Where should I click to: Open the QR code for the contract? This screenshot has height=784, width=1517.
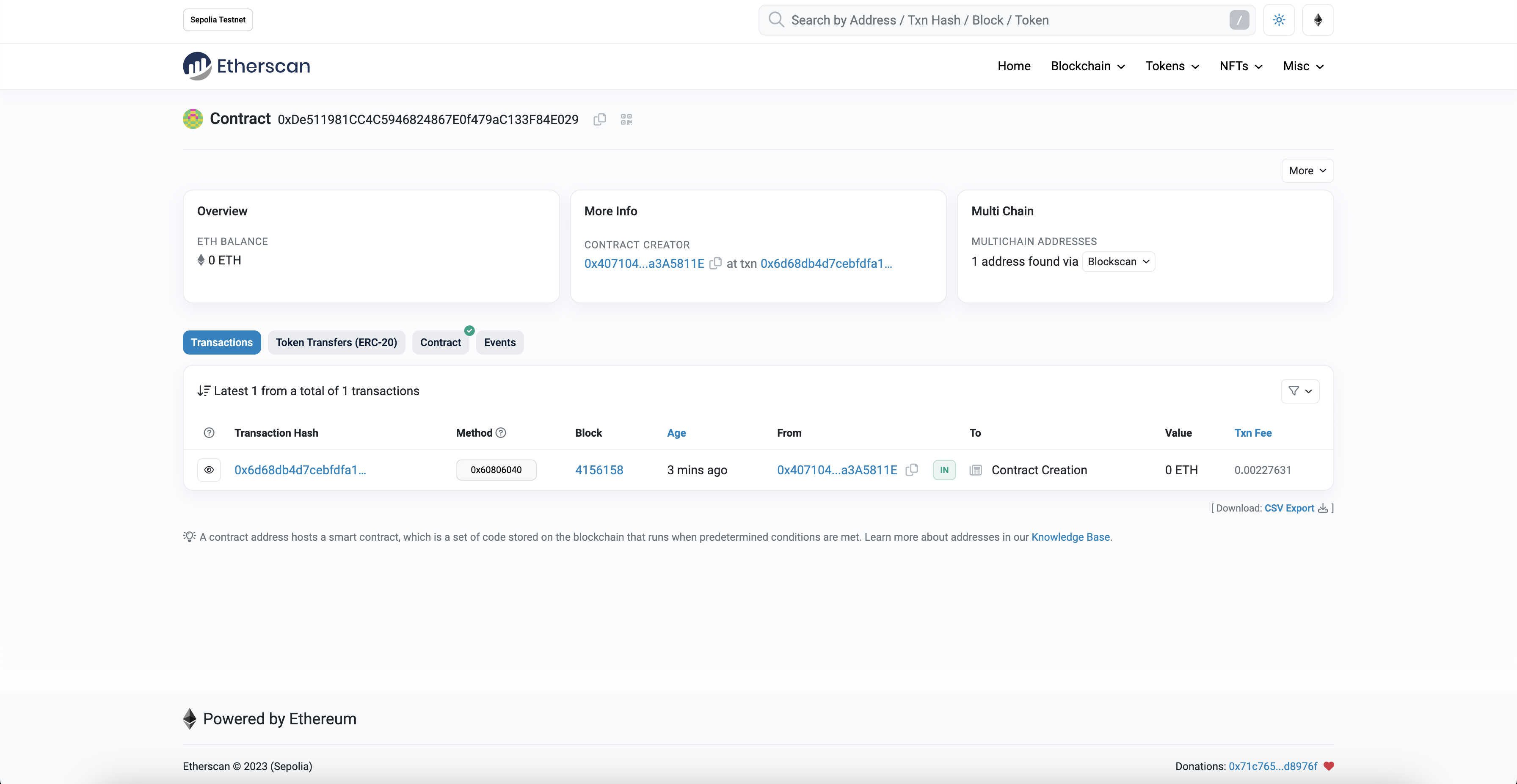click(x=626, y=119)
